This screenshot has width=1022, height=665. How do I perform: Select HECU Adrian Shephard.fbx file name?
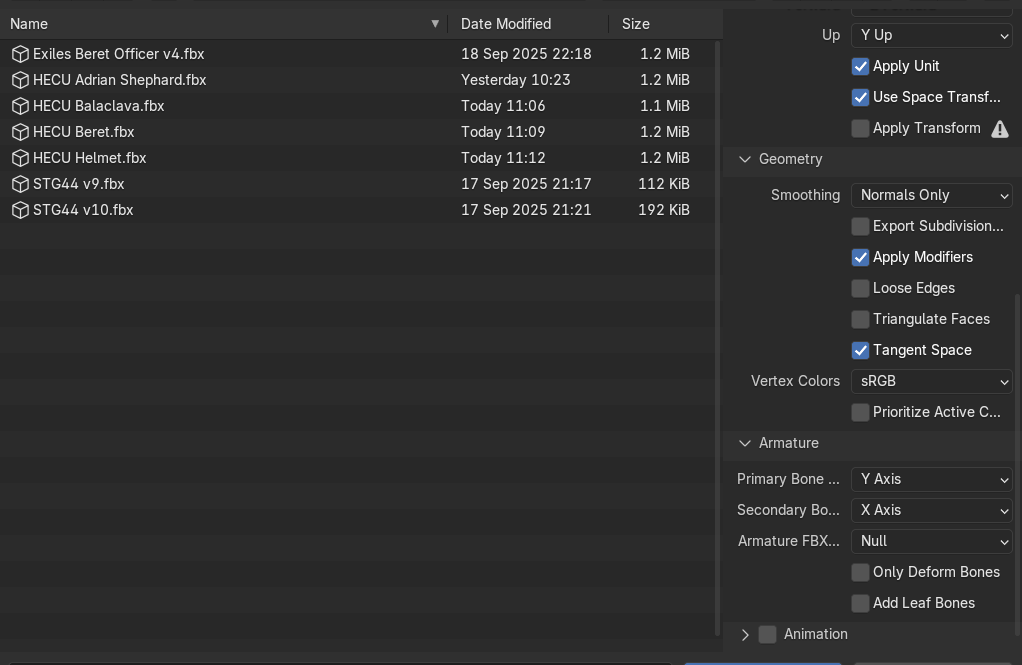(119, 80)
